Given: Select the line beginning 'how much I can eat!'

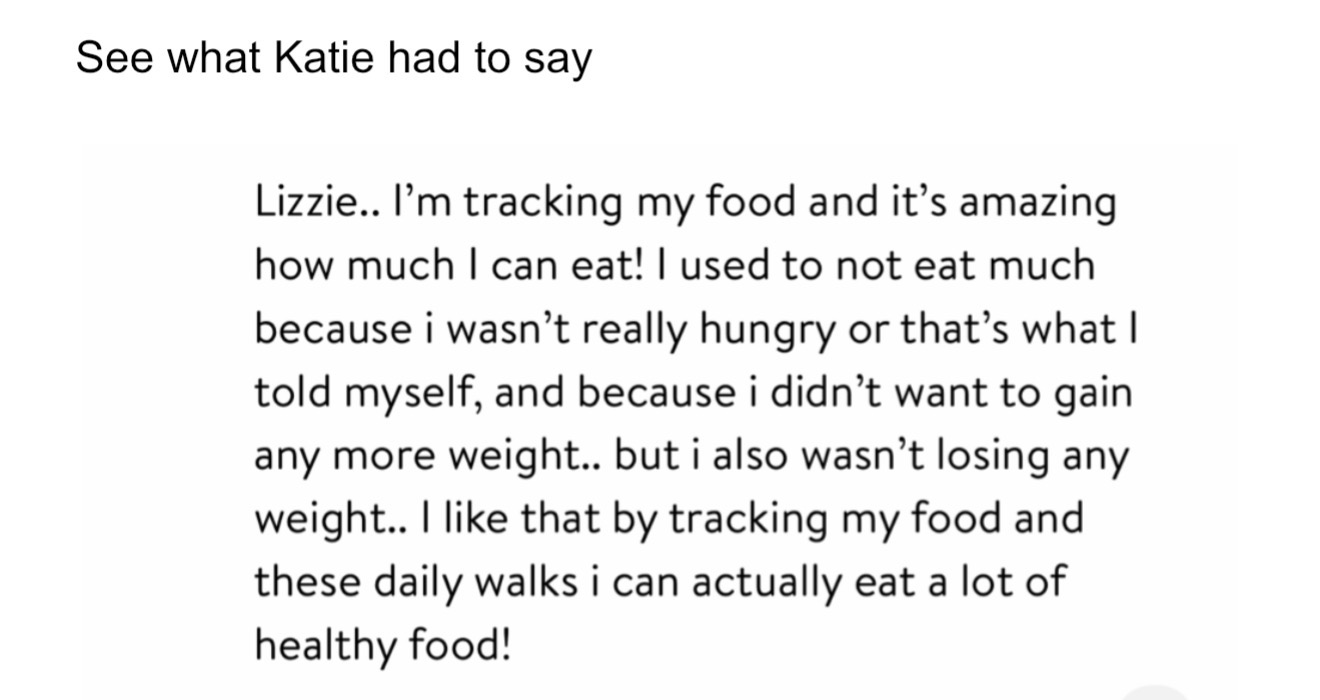Looking at the screenshot, I should click(x=675, y=266).
